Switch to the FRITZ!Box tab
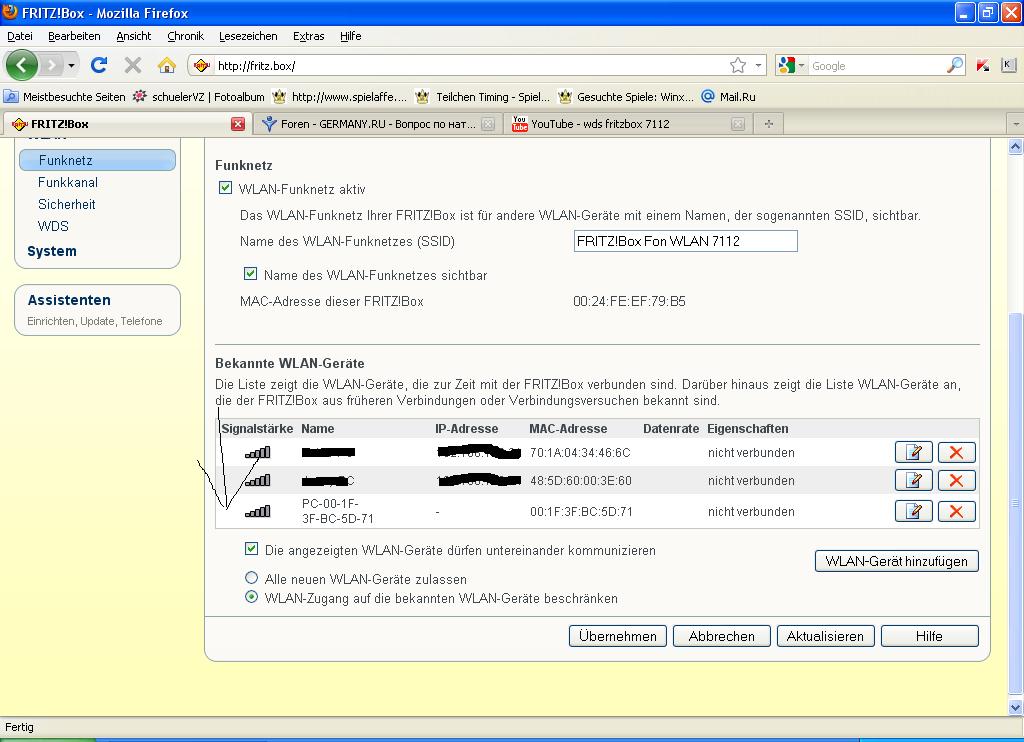1024x742 pixels. [x=126, y=123]
